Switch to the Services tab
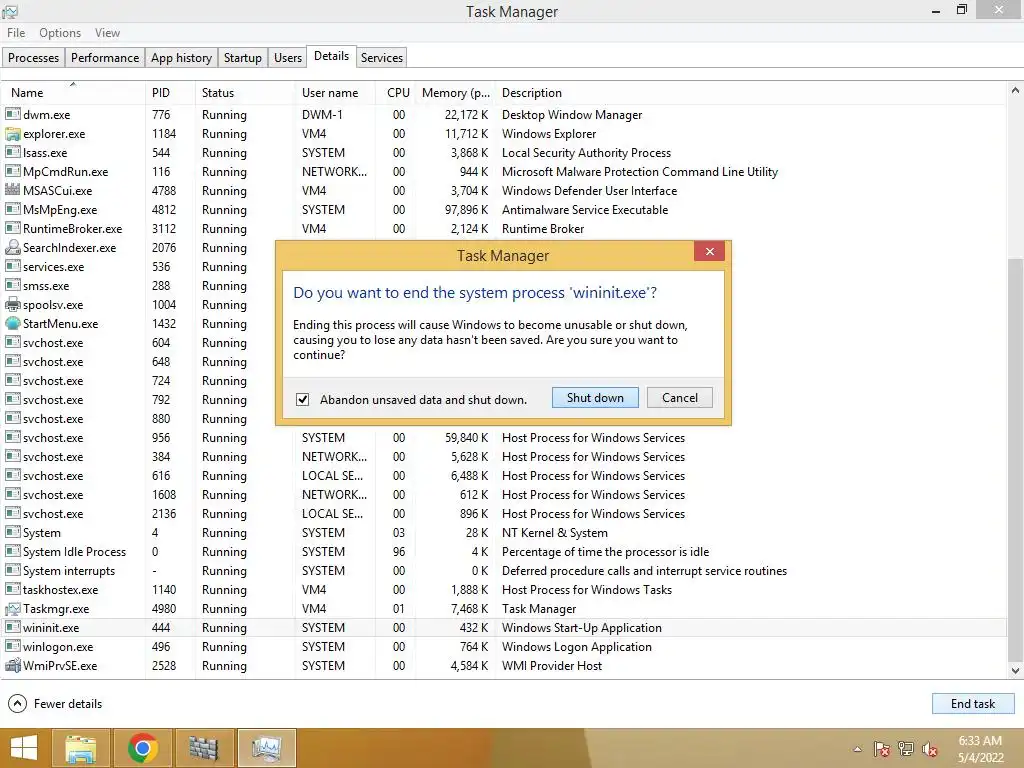 click(x=381, y=57)
